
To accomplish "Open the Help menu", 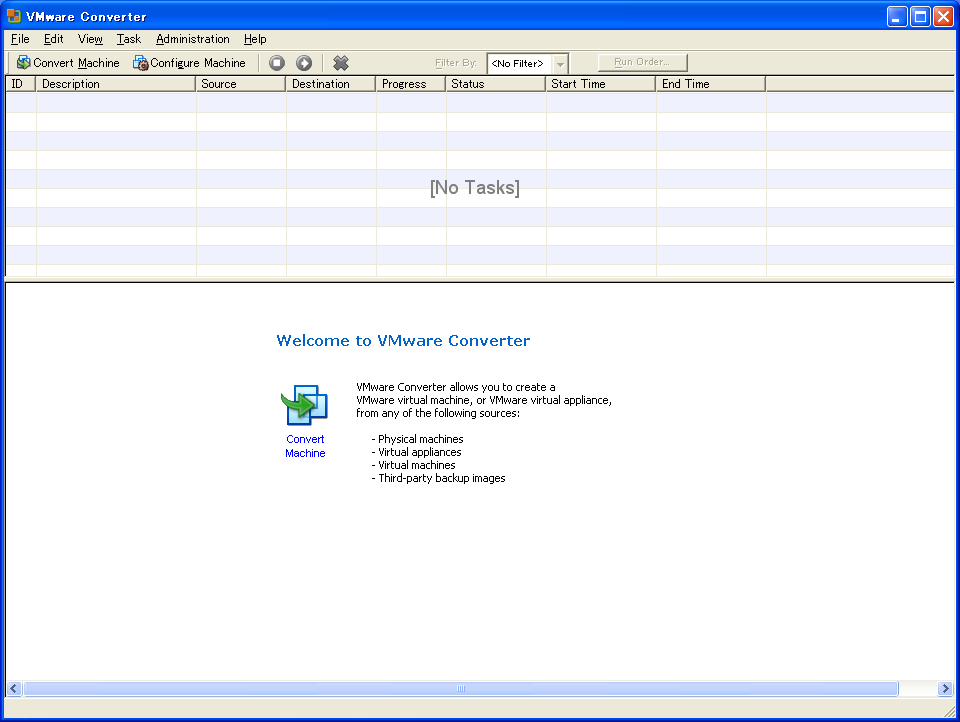I will (x=255, y=39).
